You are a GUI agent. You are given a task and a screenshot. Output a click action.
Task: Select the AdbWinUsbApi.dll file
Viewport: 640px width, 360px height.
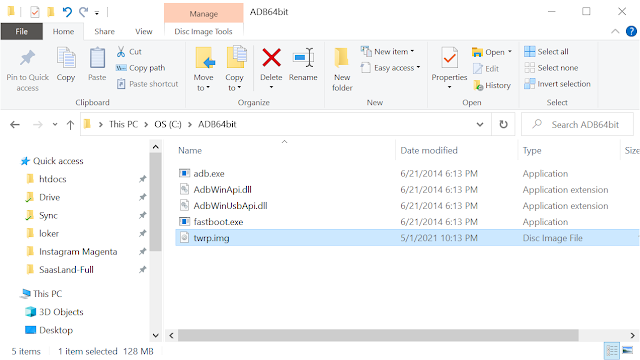coord(230,206)
